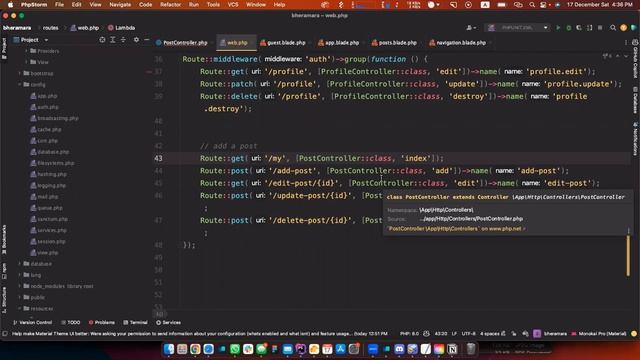Image resolution: width=640 pixels, height=360 pixels.
Task: Open macOS Spotlight search in menu bar
Action: tap(532, 4)
